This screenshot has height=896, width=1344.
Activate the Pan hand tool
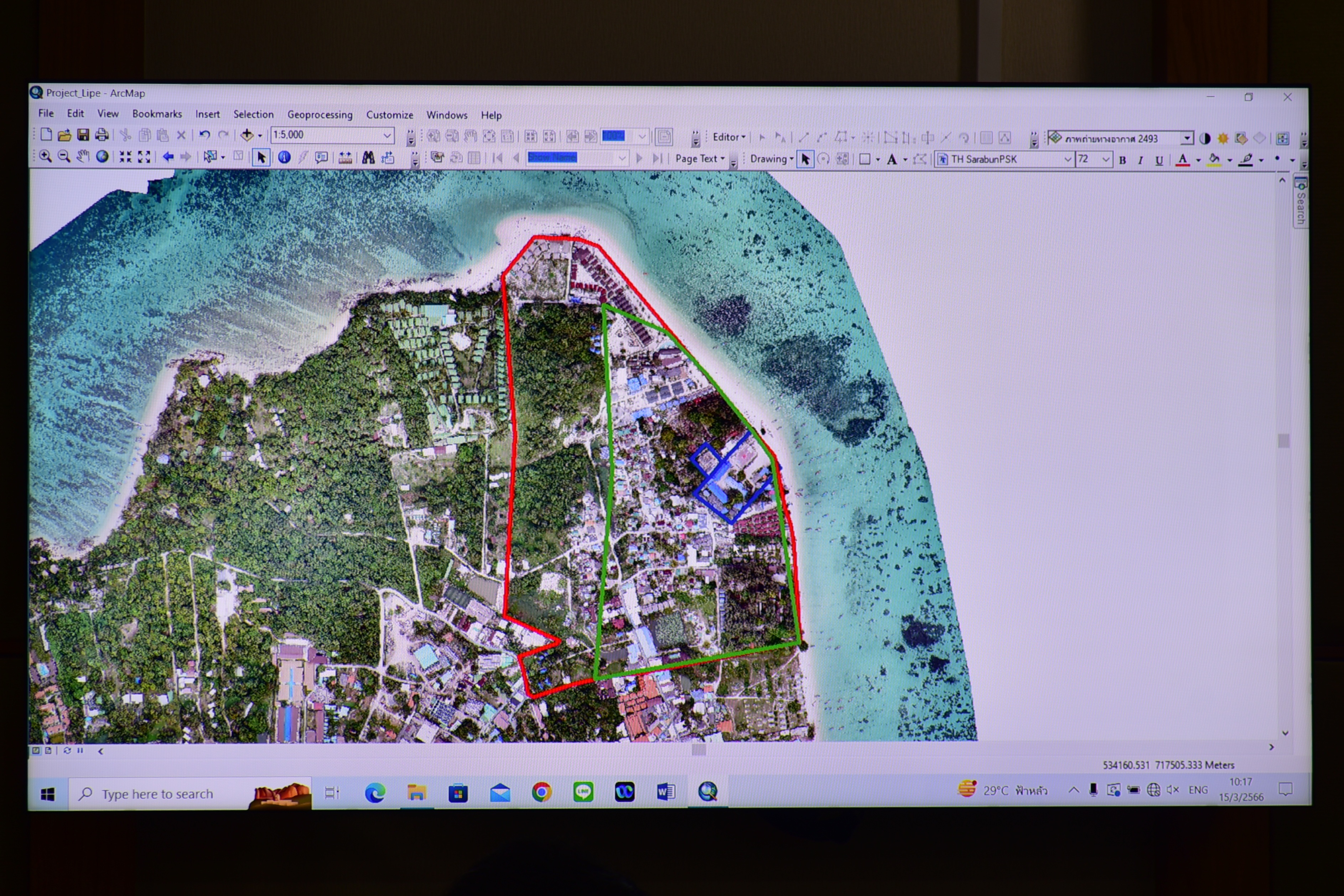pos(83,156)
